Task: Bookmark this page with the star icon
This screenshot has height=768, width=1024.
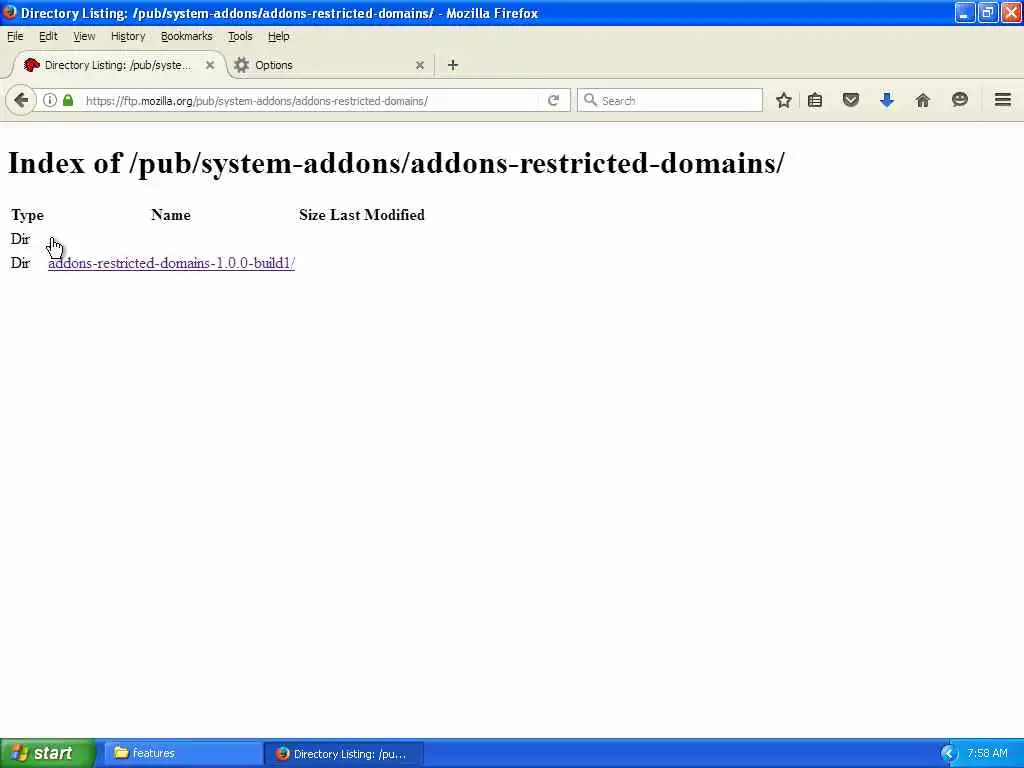Action: coord(784,101)
